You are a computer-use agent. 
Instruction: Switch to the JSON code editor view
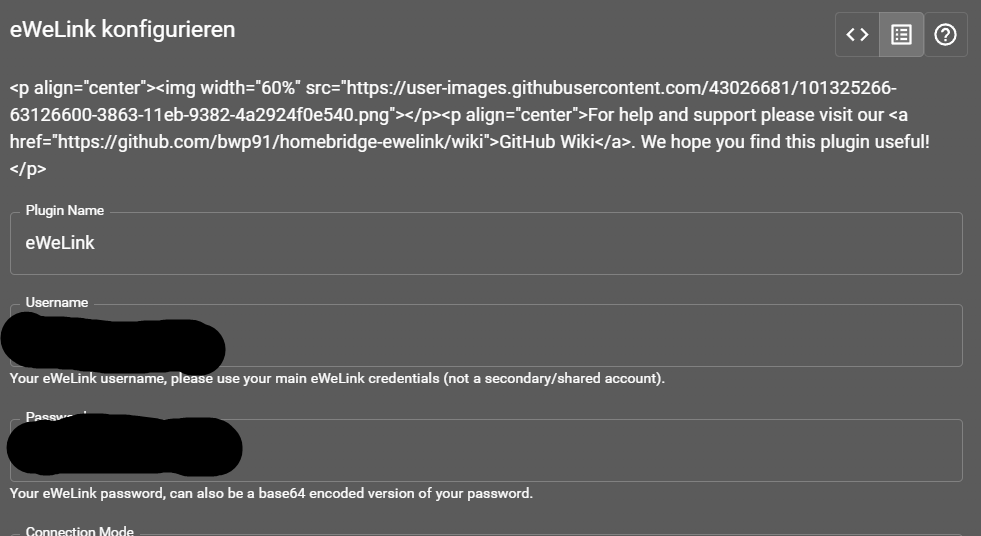pyautogui.click(x=857, y=35)
